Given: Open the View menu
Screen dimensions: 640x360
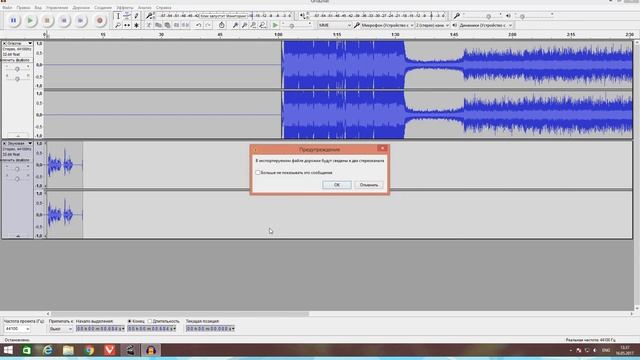Looking at the screenshot, I should pos(38,7).
